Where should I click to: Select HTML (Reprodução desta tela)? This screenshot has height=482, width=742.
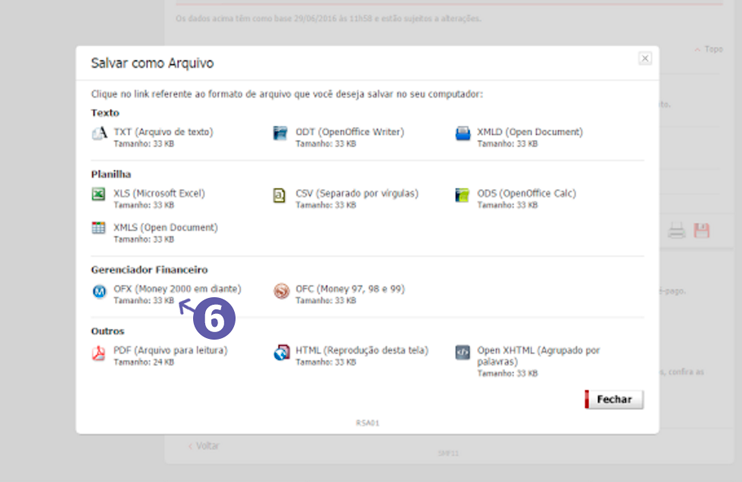[x=362, y=351]
